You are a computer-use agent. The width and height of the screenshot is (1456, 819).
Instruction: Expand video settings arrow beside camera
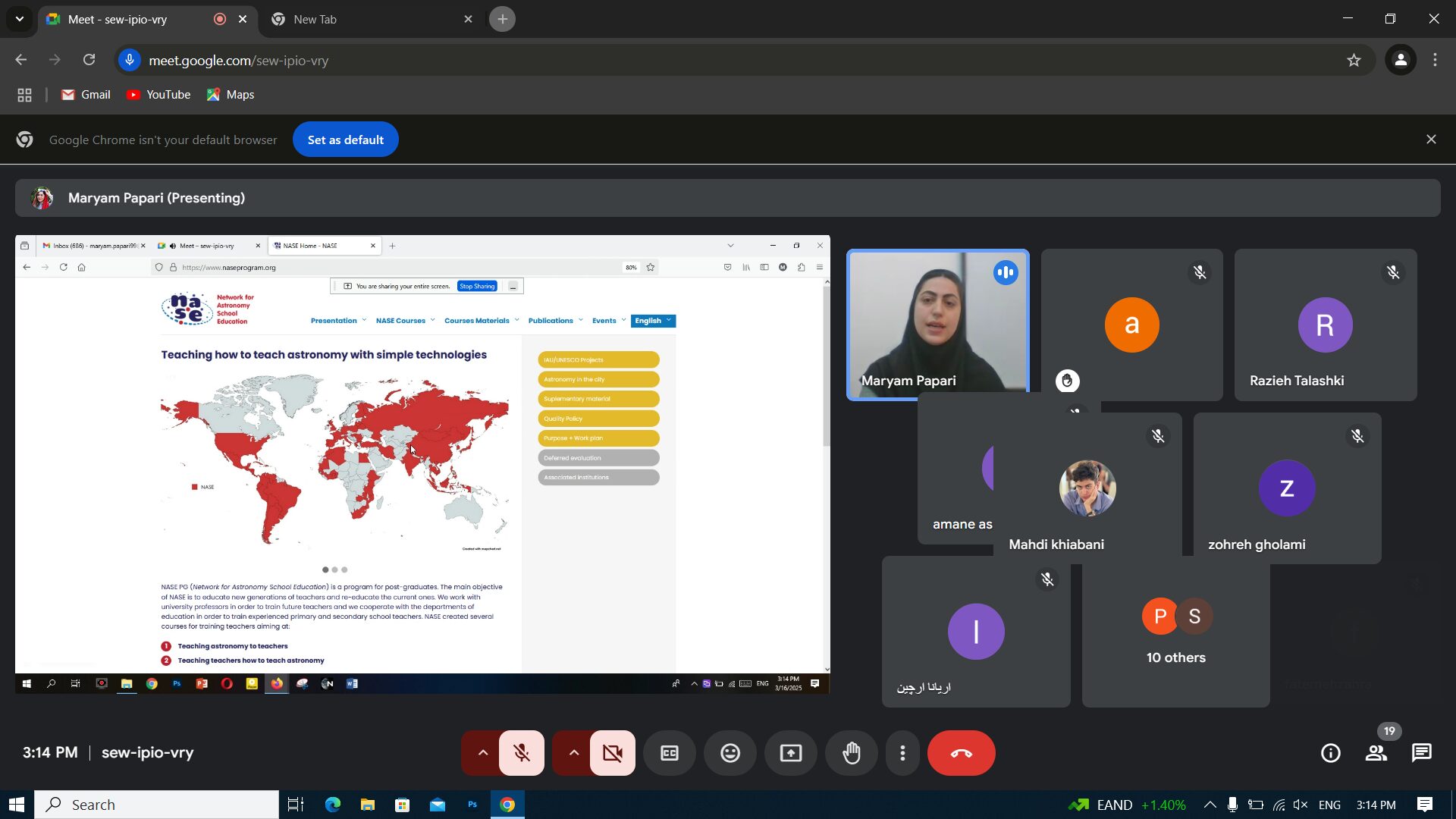pyautogui.click(x=573, y=753)
